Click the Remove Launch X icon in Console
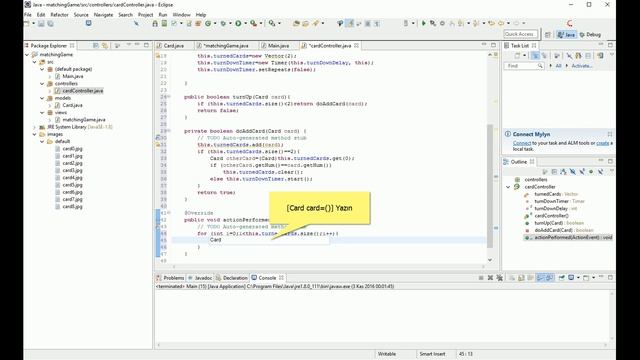This screenshot has width=640, height=360. [490, 278]
